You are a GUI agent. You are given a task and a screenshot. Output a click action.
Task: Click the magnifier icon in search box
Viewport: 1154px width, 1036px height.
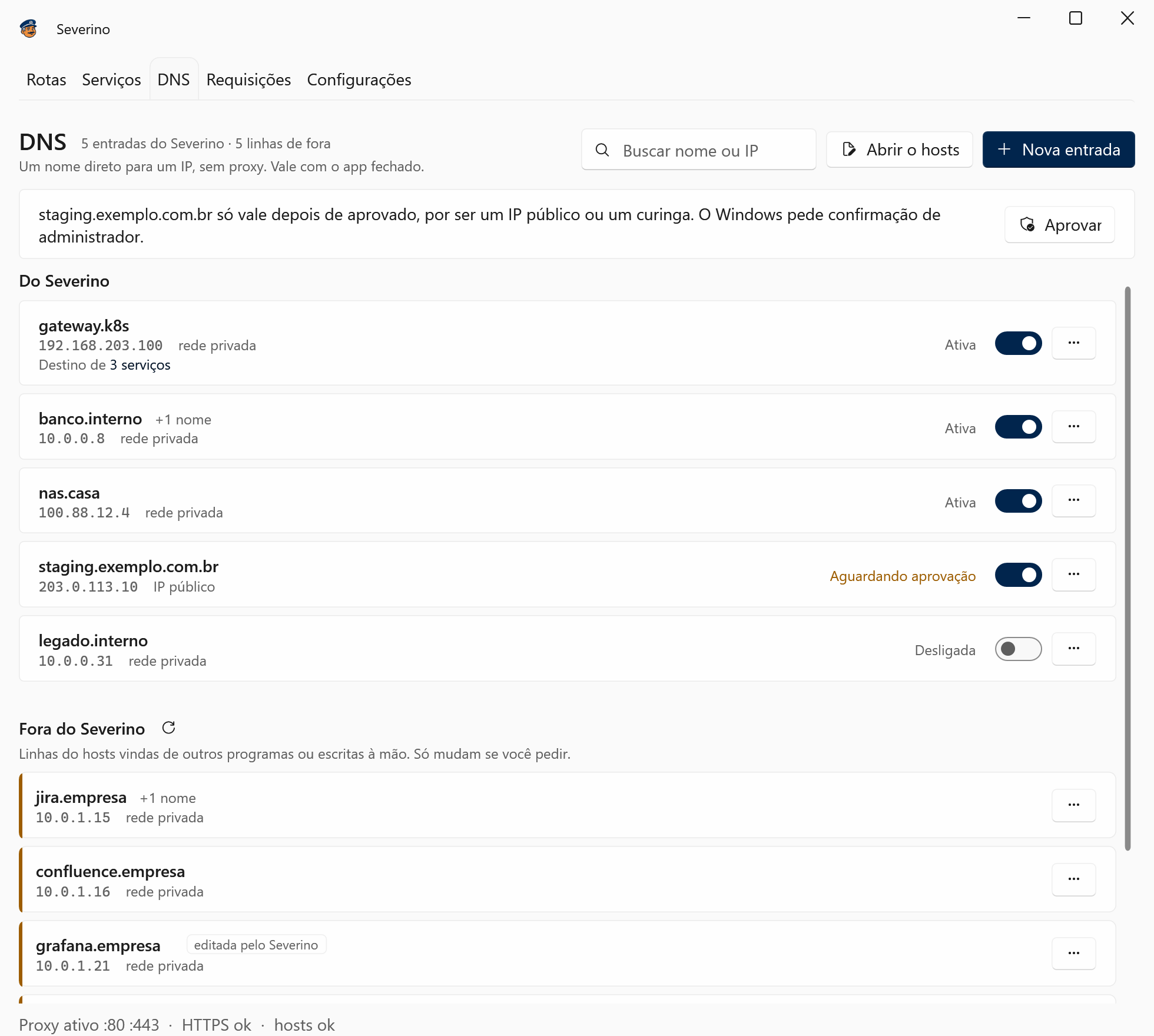click(602, 150)
